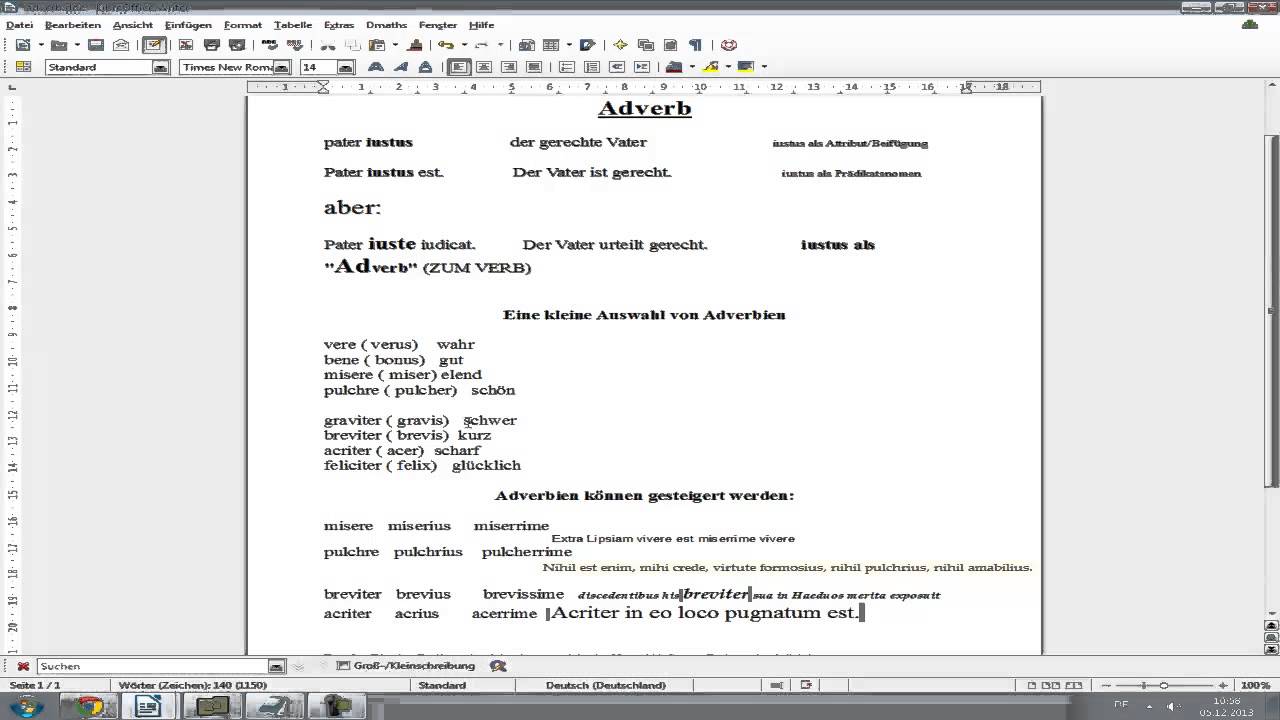The width and height of the screenshot is (1280, 720).
Task: Expand the background color dropdown arrow
Action: coord(764,67)
